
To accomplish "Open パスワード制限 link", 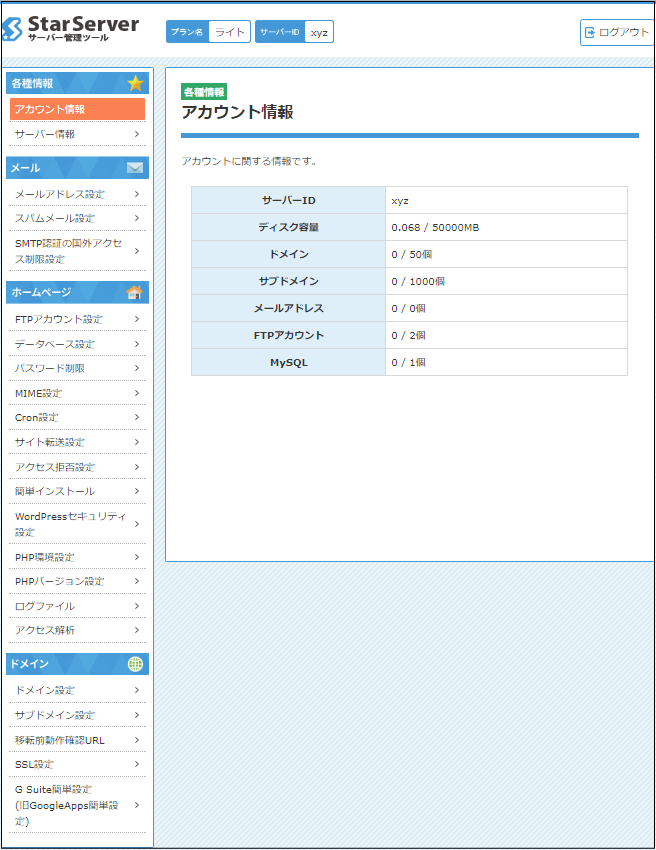I will click(78, 368).
